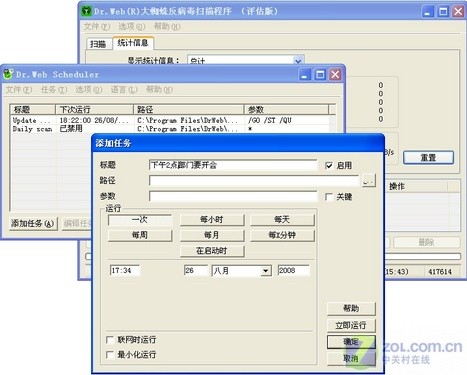The height and width of the screenshot is (375, 467).
Task: Open 文件 menu in Dr.Web Scheduler
Action: [19, 89]
